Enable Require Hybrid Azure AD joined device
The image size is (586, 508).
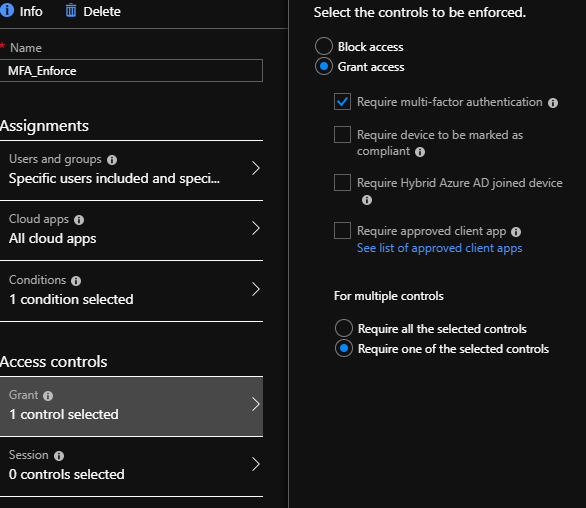point(342,183)
